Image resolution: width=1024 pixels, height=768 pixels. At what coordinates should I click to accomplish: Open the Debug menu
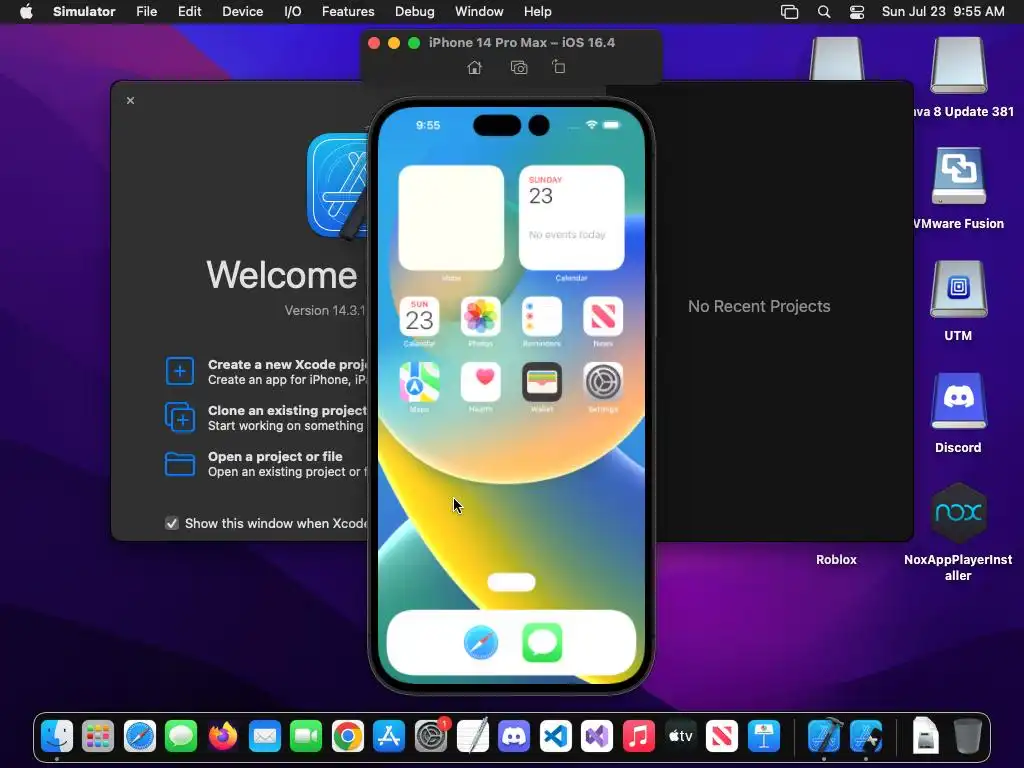415,12
